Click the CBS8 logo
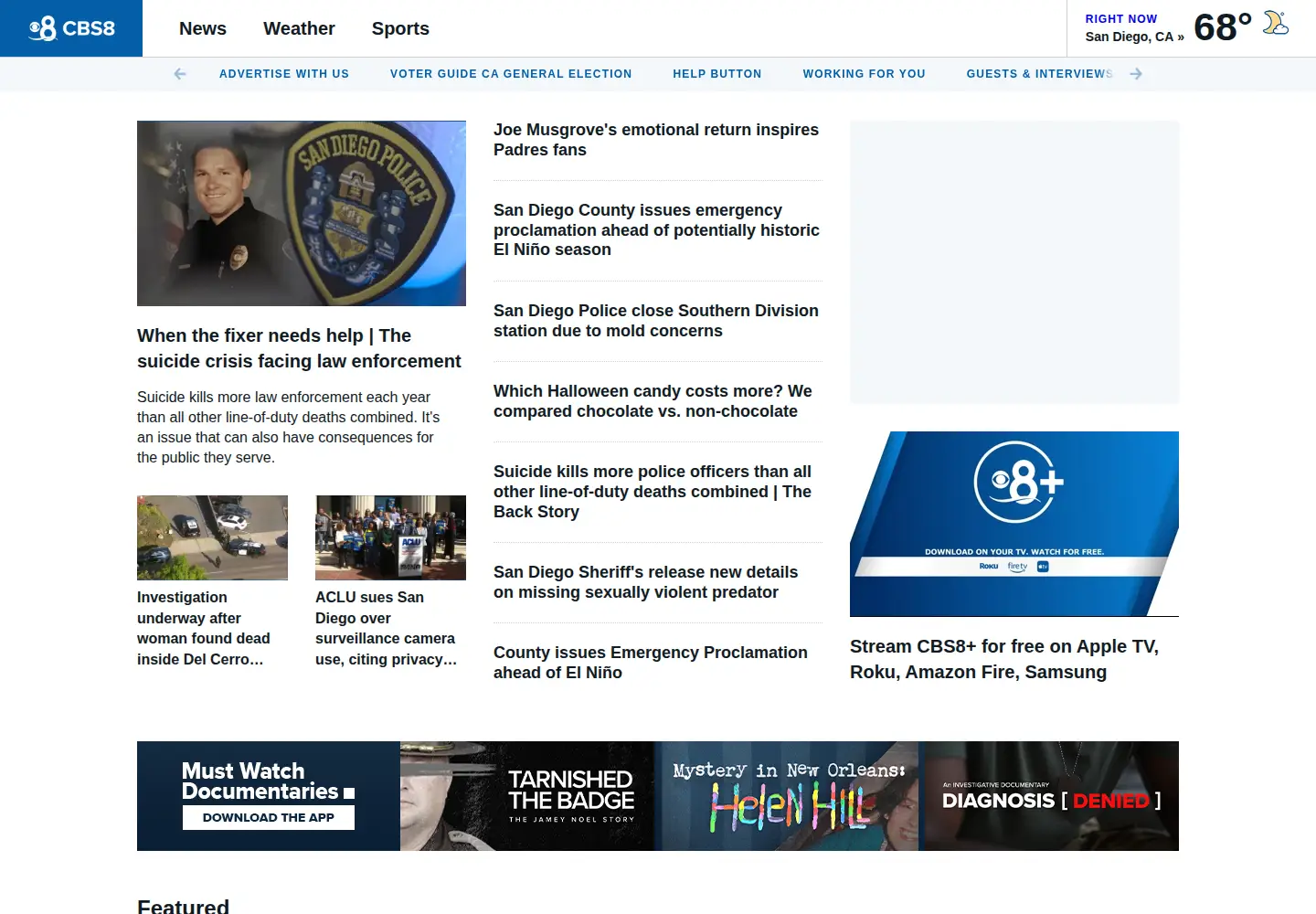Screen dimensions: 1316x914 point(71,28)
